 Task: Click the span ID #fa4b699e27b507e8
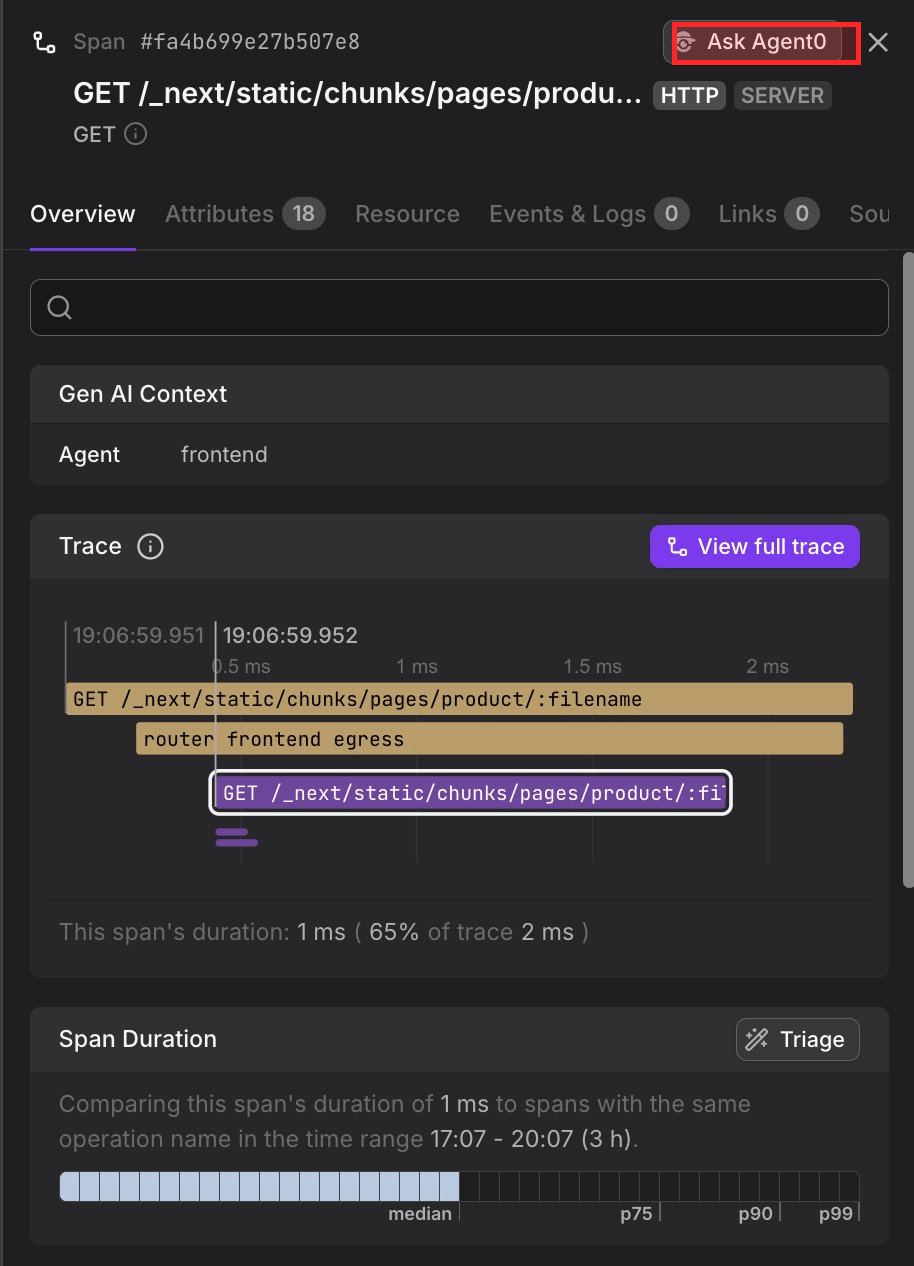[x=250, y=42]
